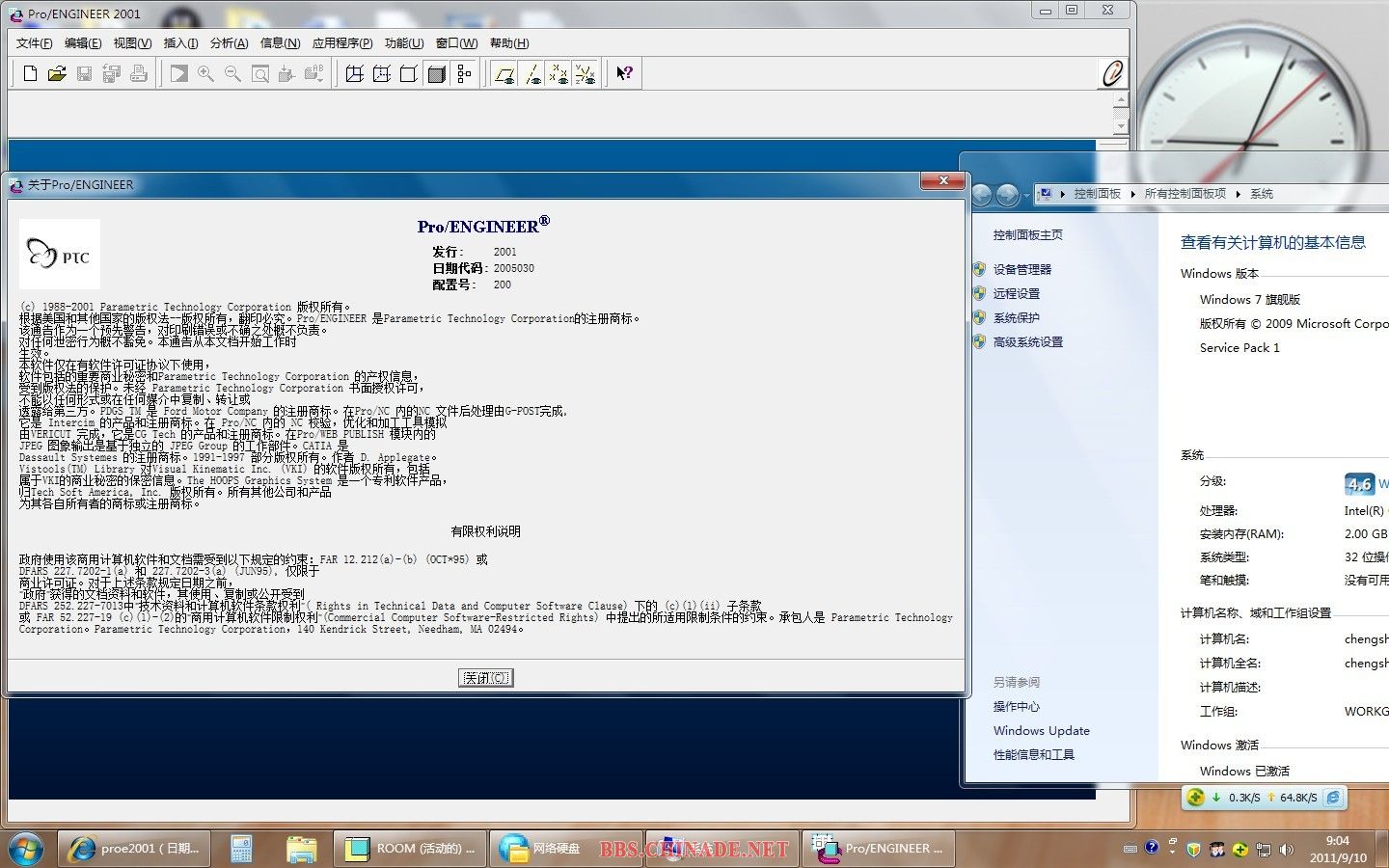The height and width of the screenshot is (868, 1389).
Task: Select the wireframe display icon
Action: click(354, 73)
